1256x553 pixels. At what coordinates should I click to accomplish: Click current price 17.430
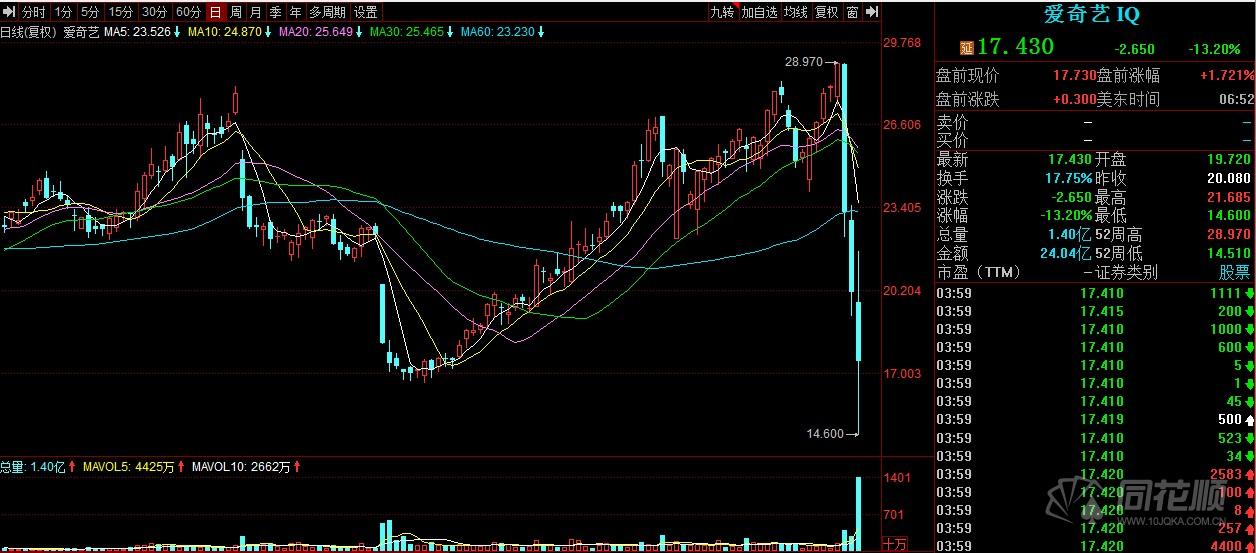click(1015, 47)
